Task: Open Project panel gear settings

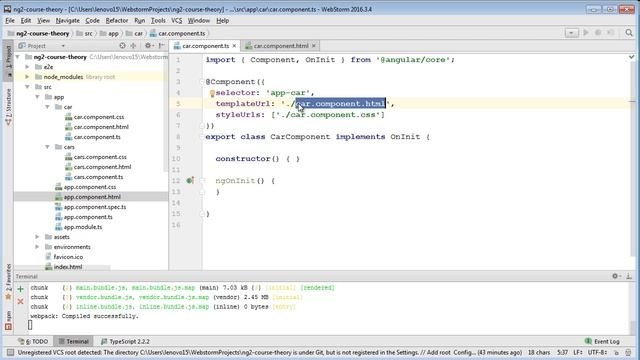Action: (x=148, y=46)
